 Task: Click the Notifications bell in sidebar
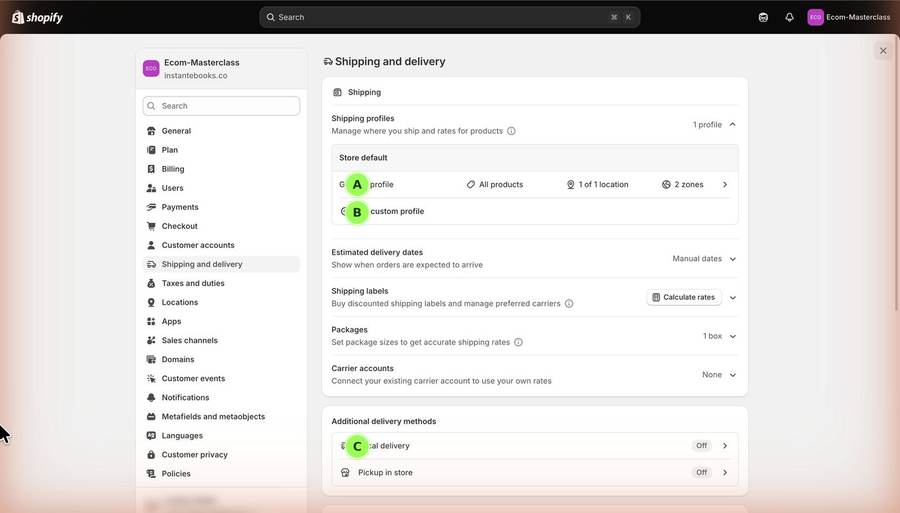coord(151,397)
